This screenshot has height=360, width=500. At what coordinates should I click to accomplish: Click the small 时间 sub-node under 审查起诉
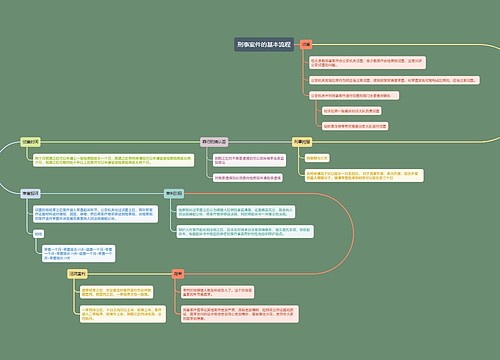[39, 234]
